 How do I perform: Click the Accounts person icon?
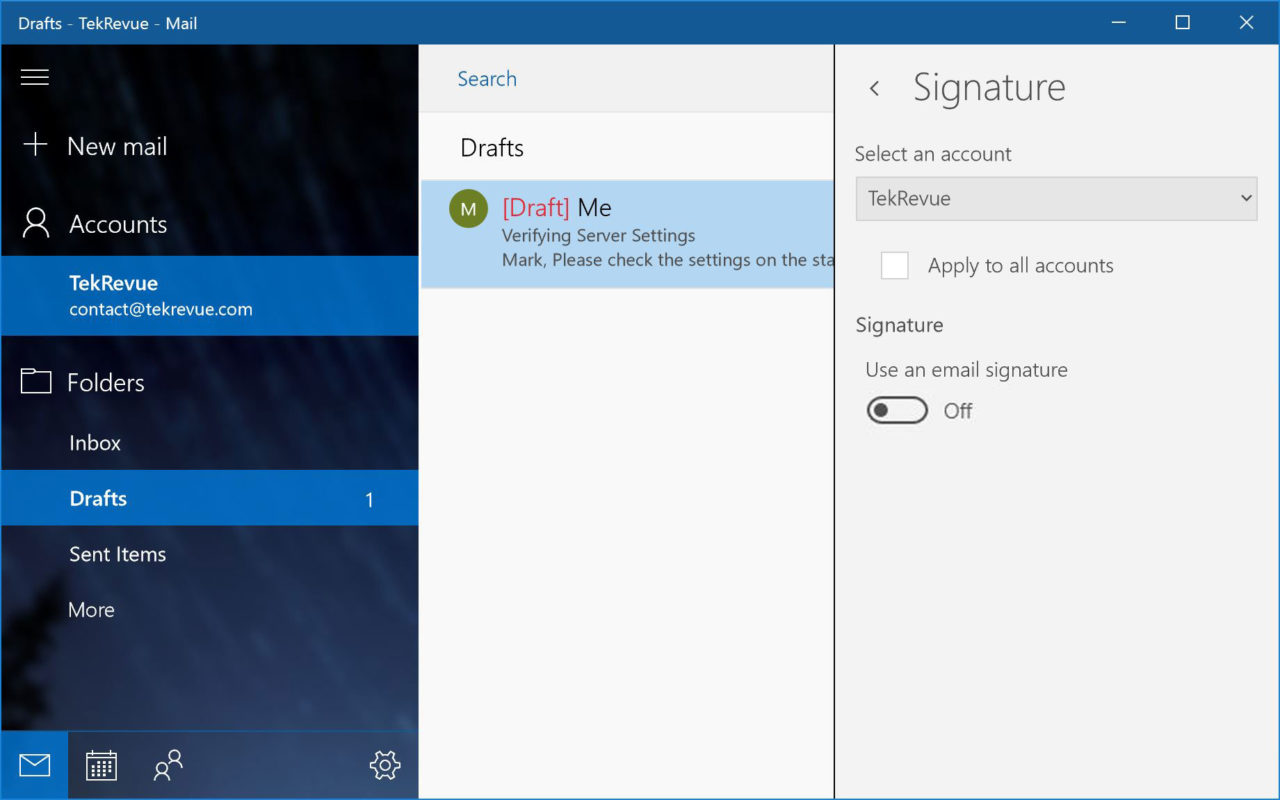(36, 223)
